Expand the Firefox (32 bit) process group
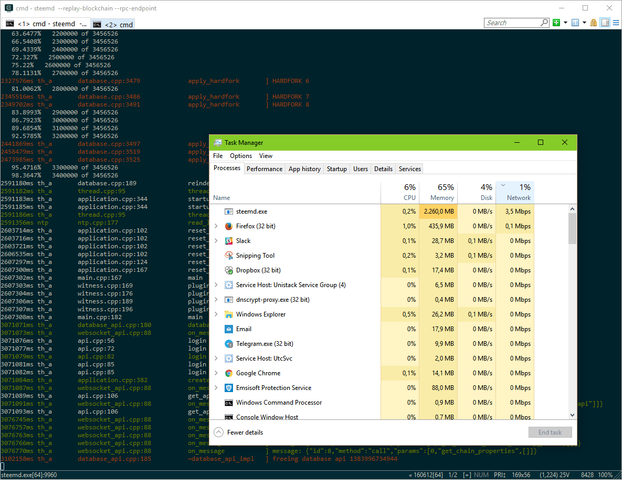 pyautogui.click(x=217, y=226)
